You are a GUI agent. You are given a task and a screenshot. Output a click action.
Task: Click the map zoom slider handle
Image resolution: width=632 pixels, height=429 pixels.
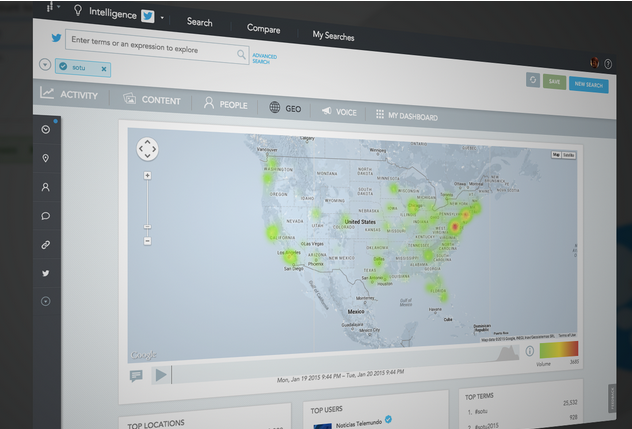(148, 227)
